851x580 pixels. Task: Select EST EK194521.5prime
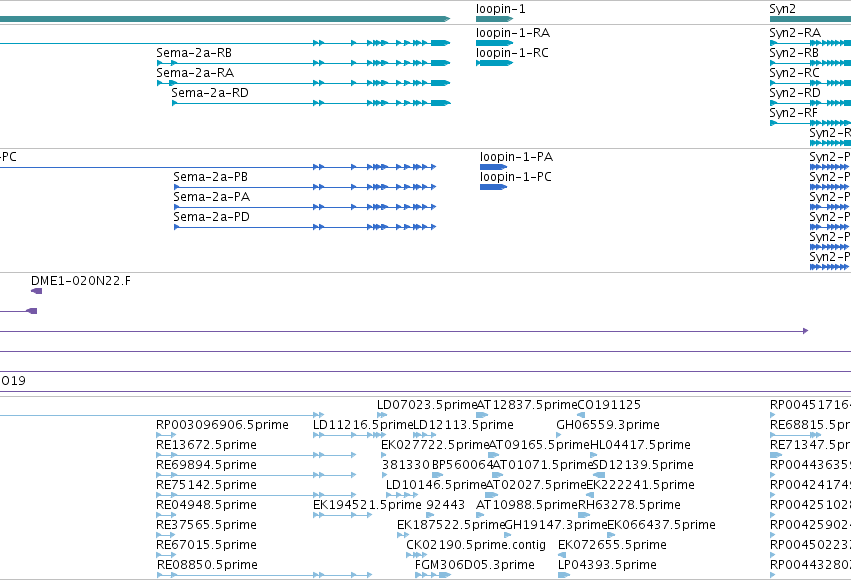(x=367, y=506)
